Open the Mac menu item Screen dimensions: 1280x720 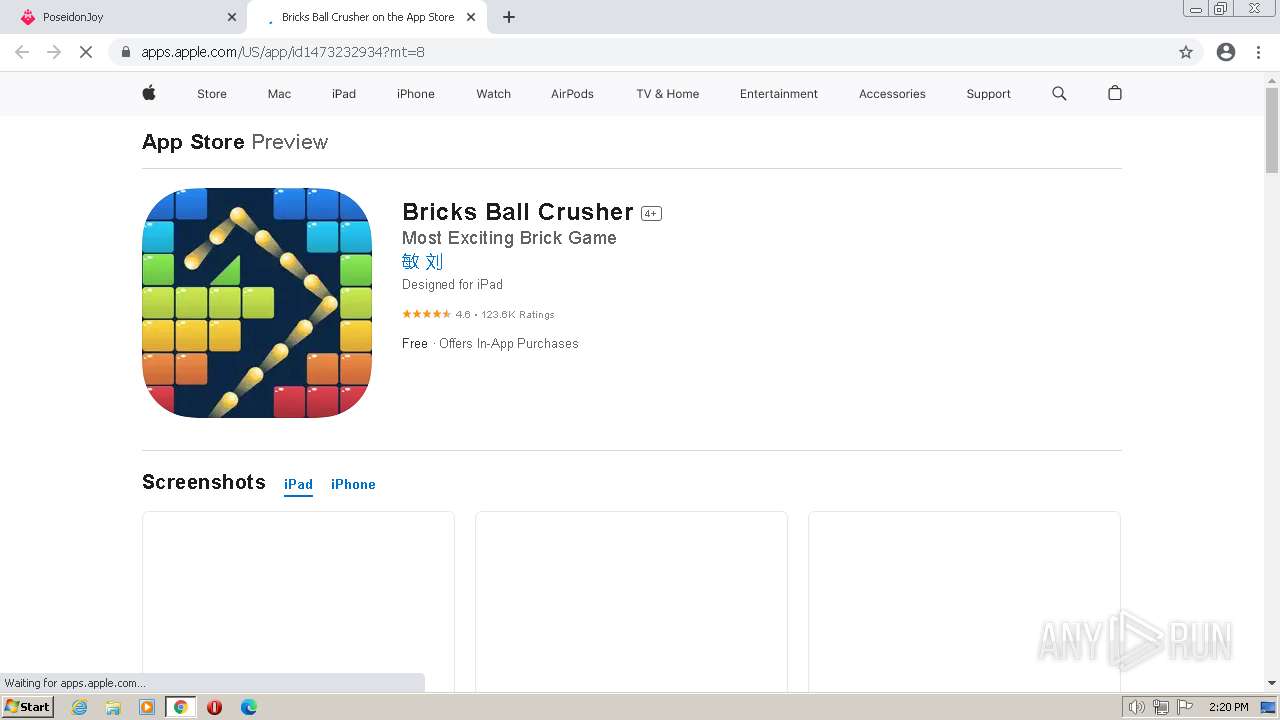[x=279, y=94]
